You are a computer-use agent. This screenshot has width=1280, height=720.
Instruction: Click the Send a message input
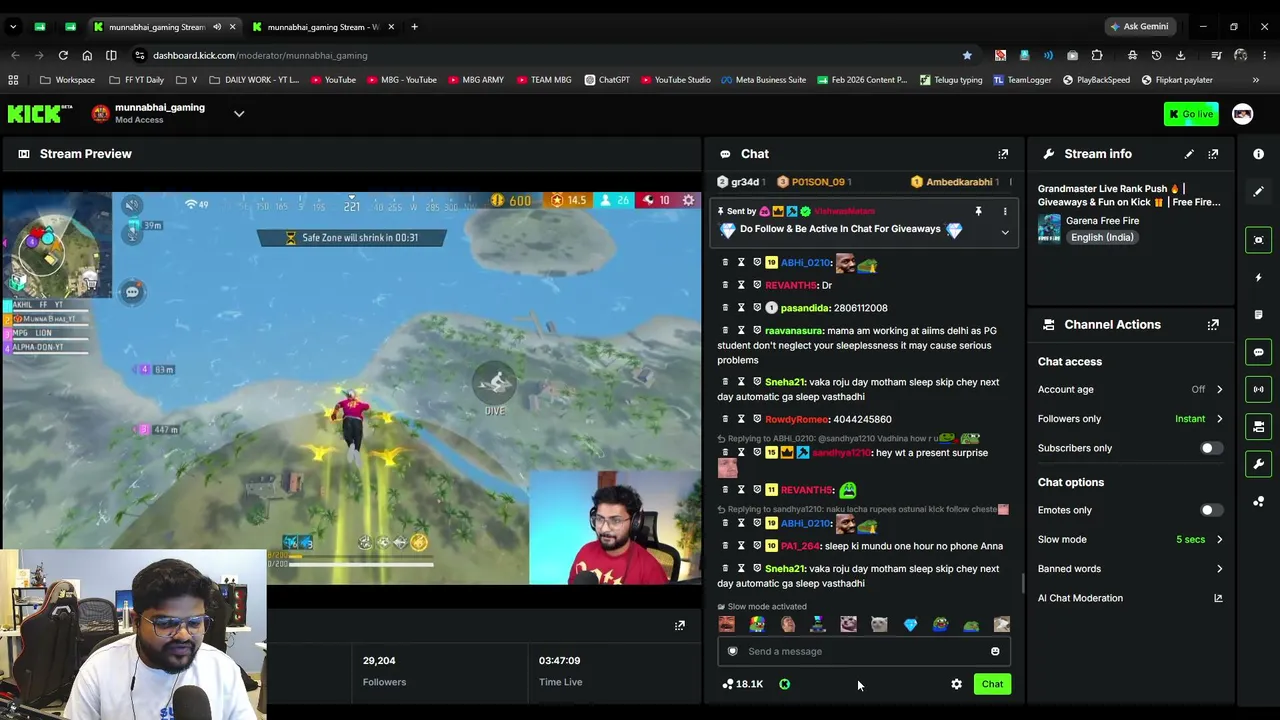pos(864,651)
